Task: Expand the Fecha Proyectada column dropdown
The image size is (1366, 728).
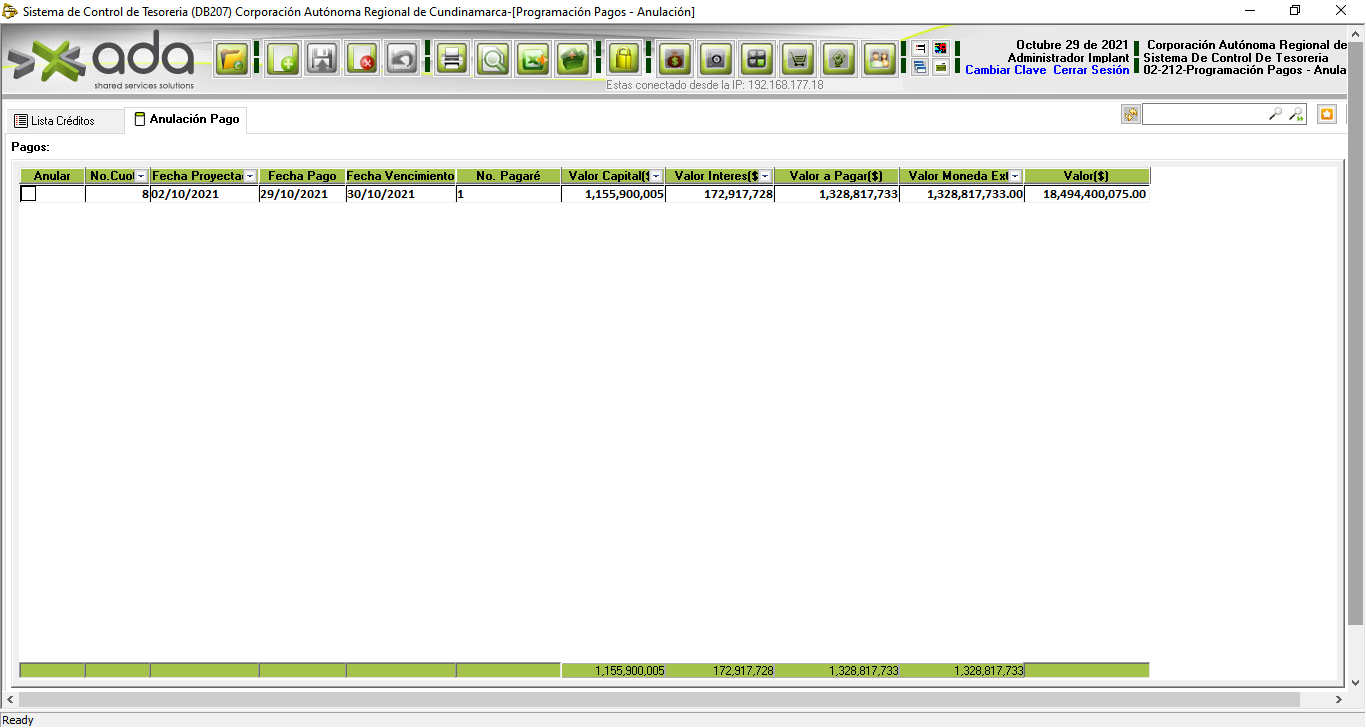Action: [x=250, y=176]
